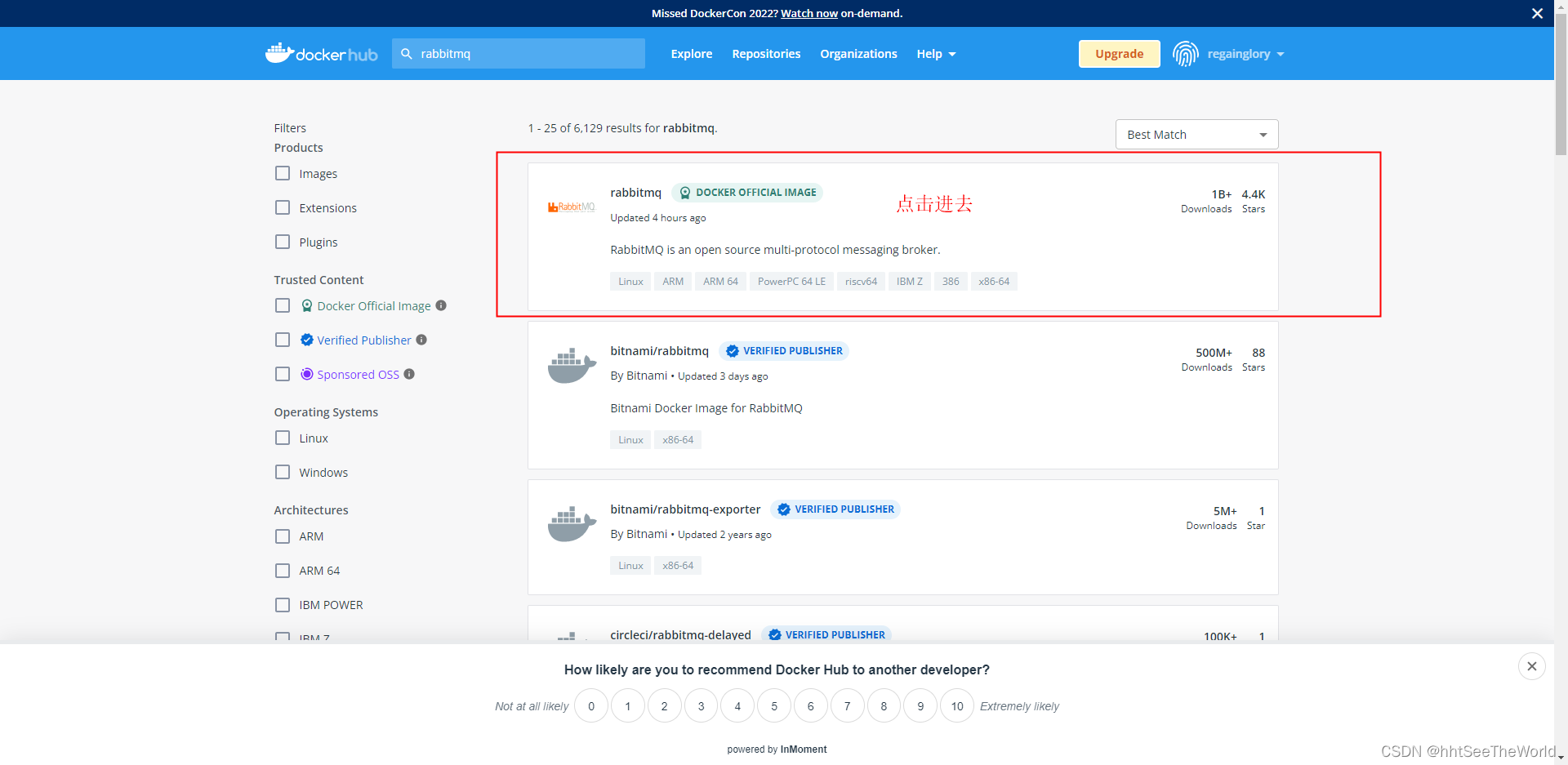
Task: Click the bitnami/rabbitmq whale icon
Action: (x=572, y=365)
